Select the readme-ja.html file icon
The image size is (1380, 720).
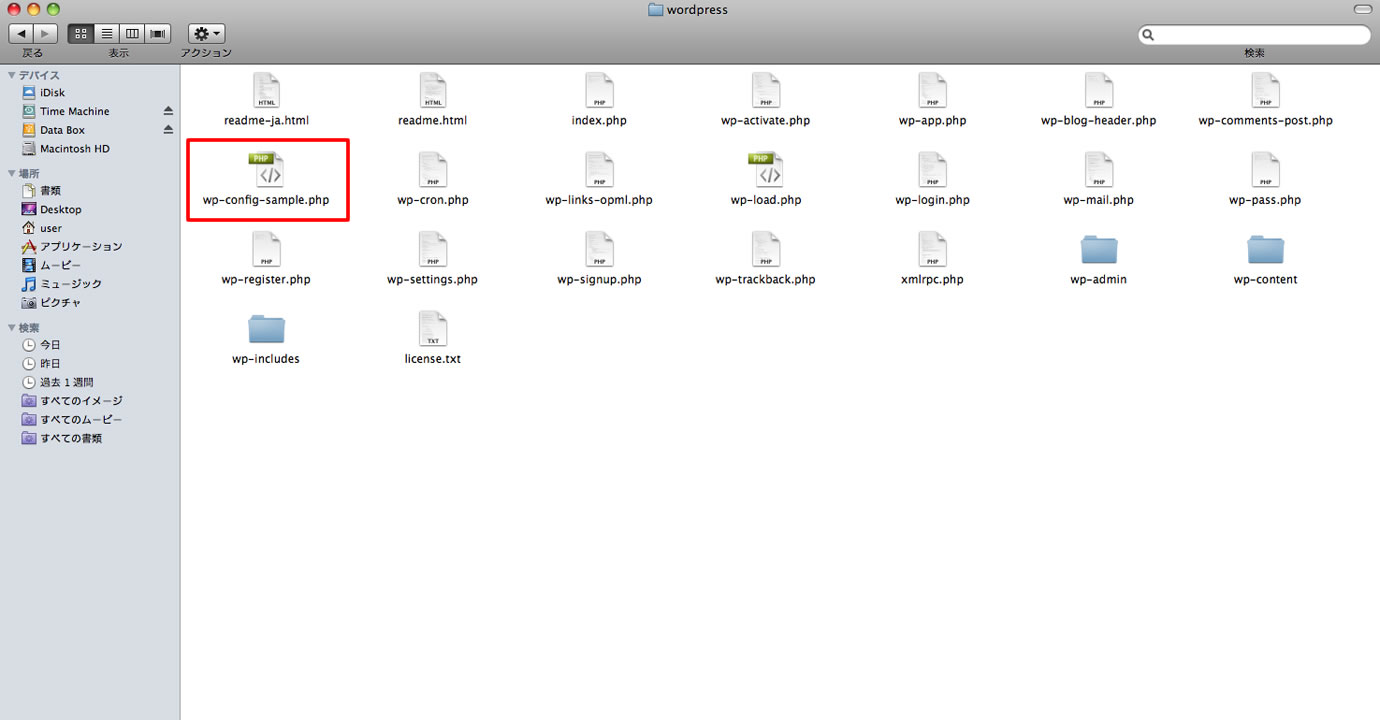coord(266,91)
